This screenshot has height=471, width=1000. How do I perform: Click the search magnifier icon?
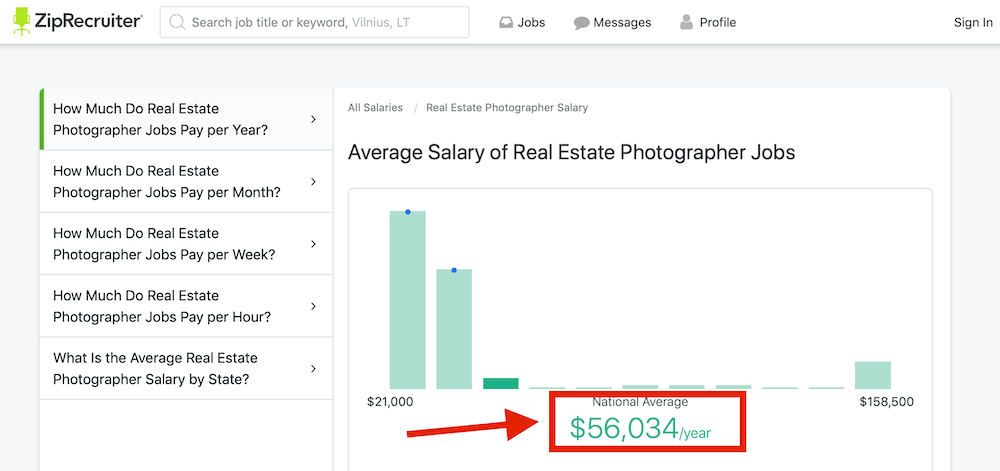point(177,22)
